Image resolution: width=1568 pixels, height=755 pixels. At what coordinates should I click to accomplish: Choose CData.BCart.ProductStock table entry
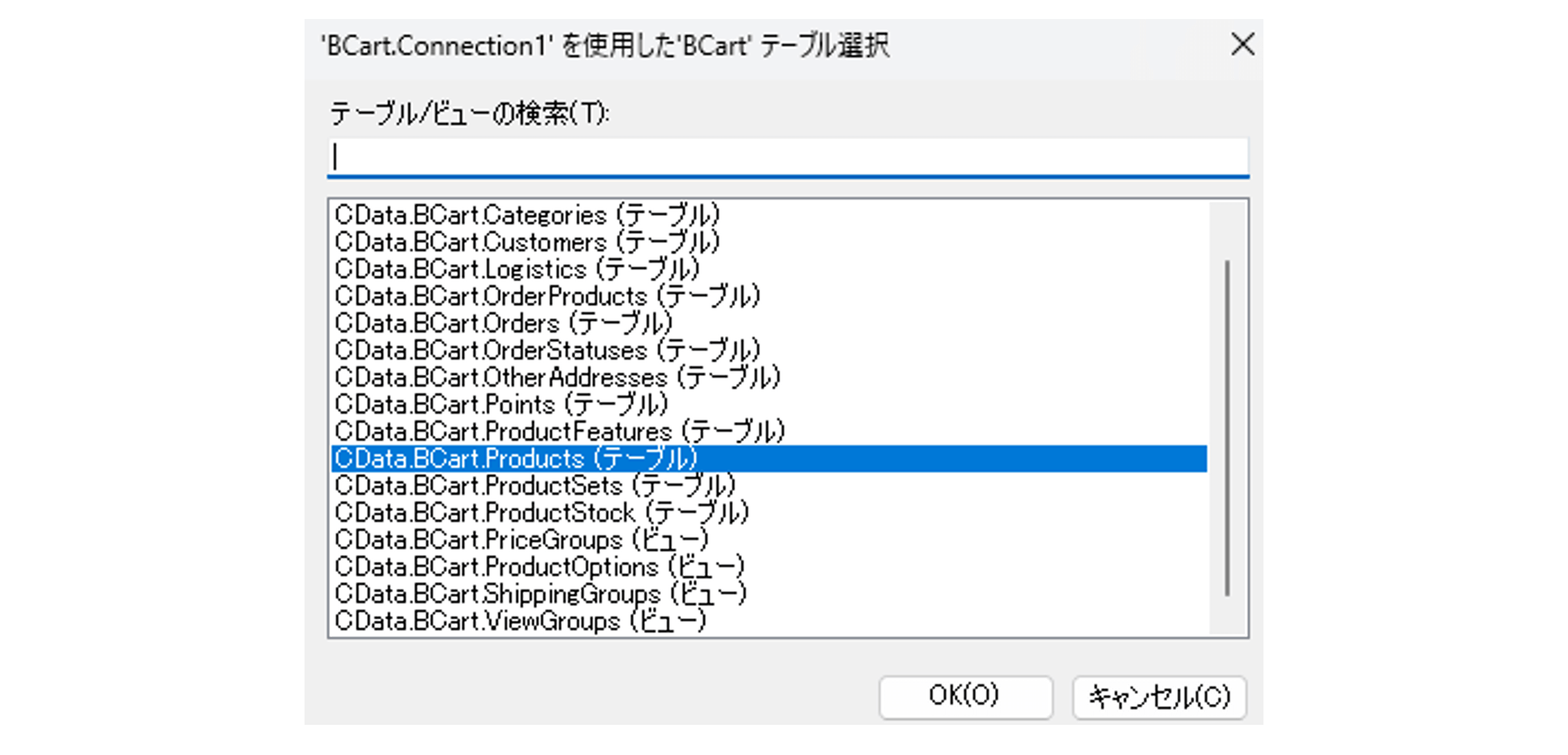[x=542, y=513]
